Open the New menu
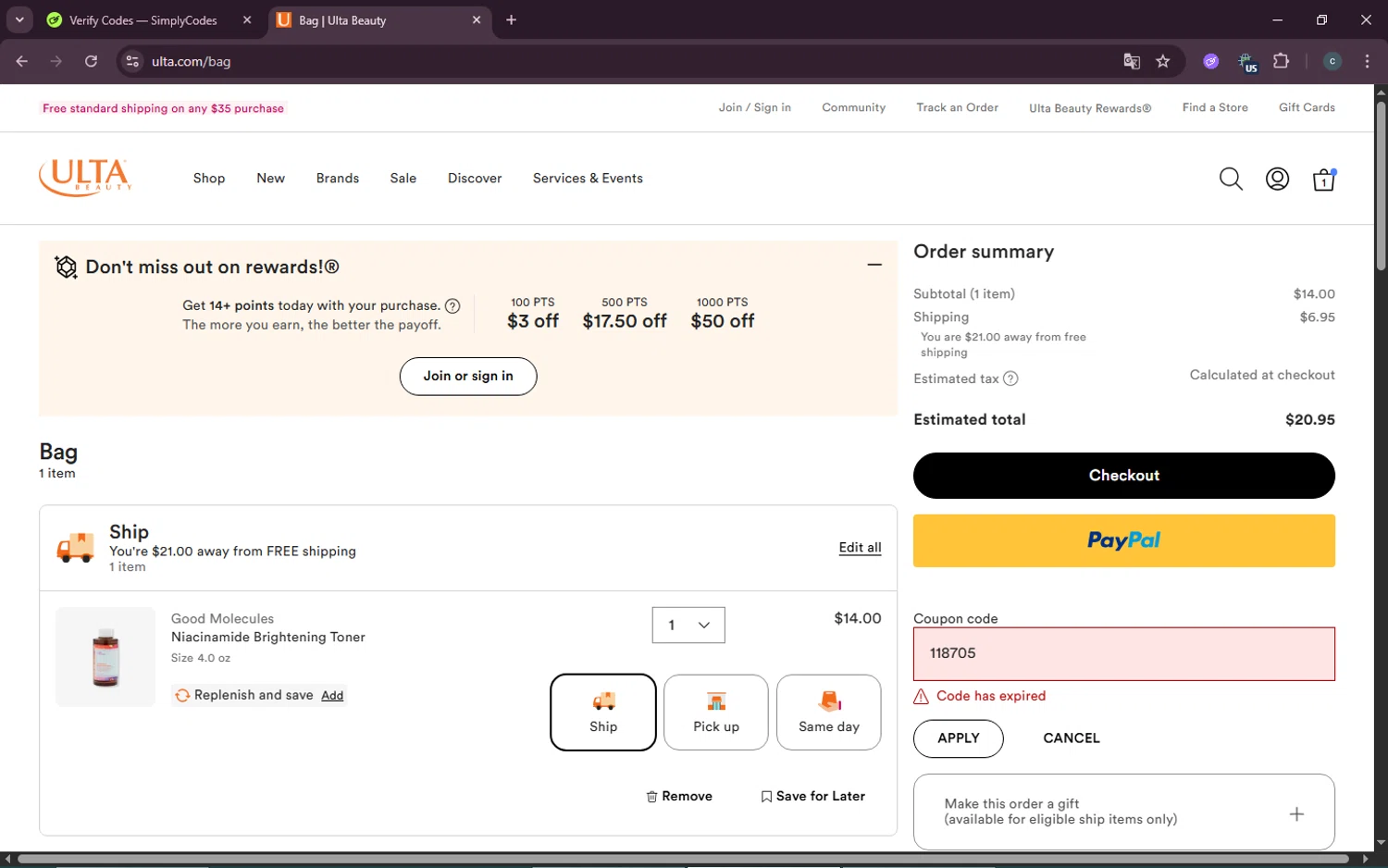Image resolution: width=1388 pixels, height=868 pixels. pyautogui.click(x=271, y=179)
